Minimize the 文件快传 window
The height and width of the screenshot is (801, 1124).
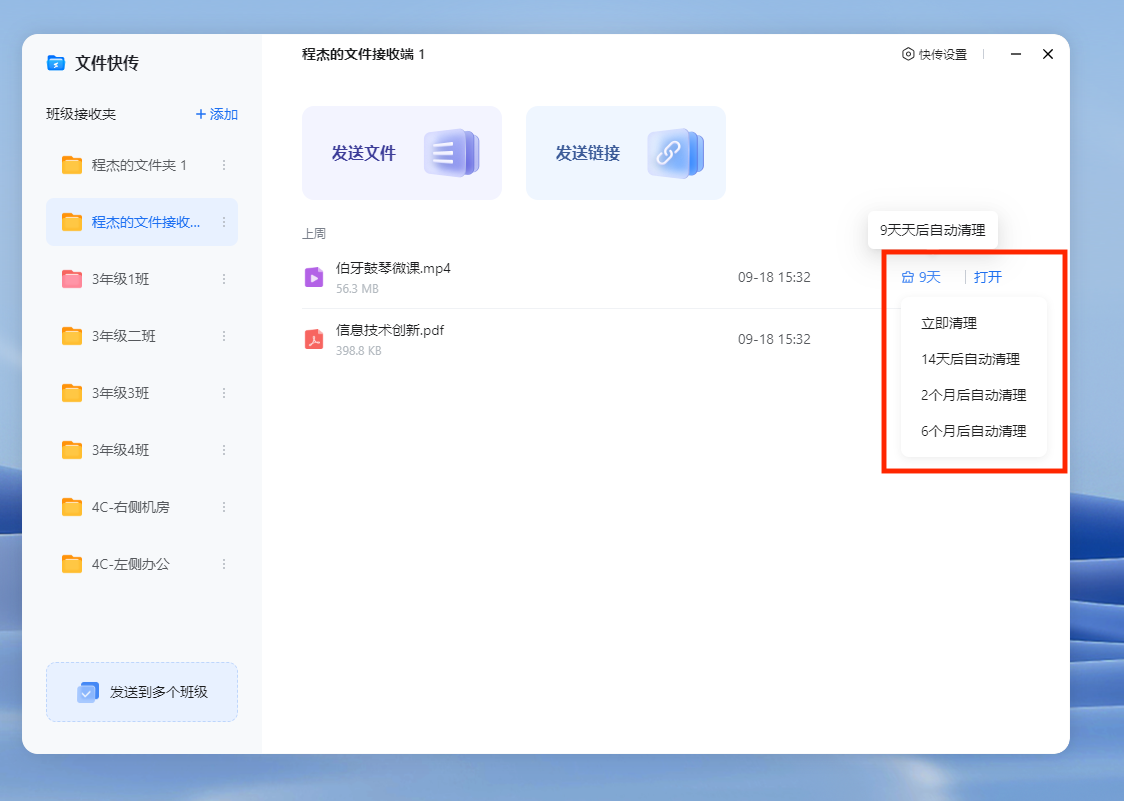pos(1016,54)
